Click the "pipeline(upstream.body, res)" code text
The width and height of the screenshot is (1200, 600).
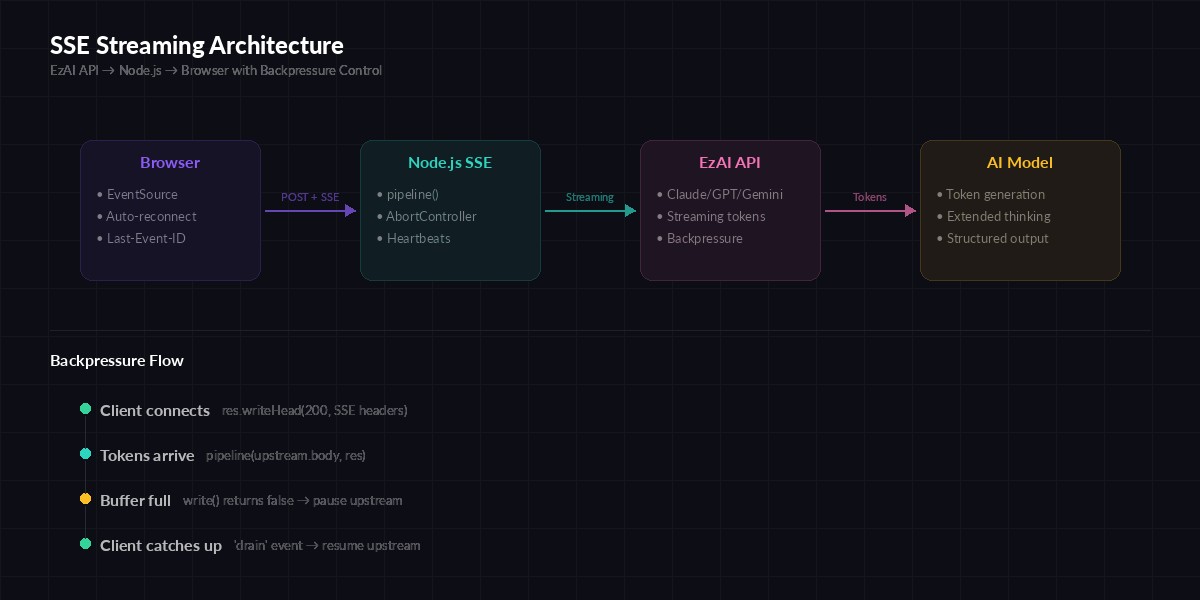[286, 455]
